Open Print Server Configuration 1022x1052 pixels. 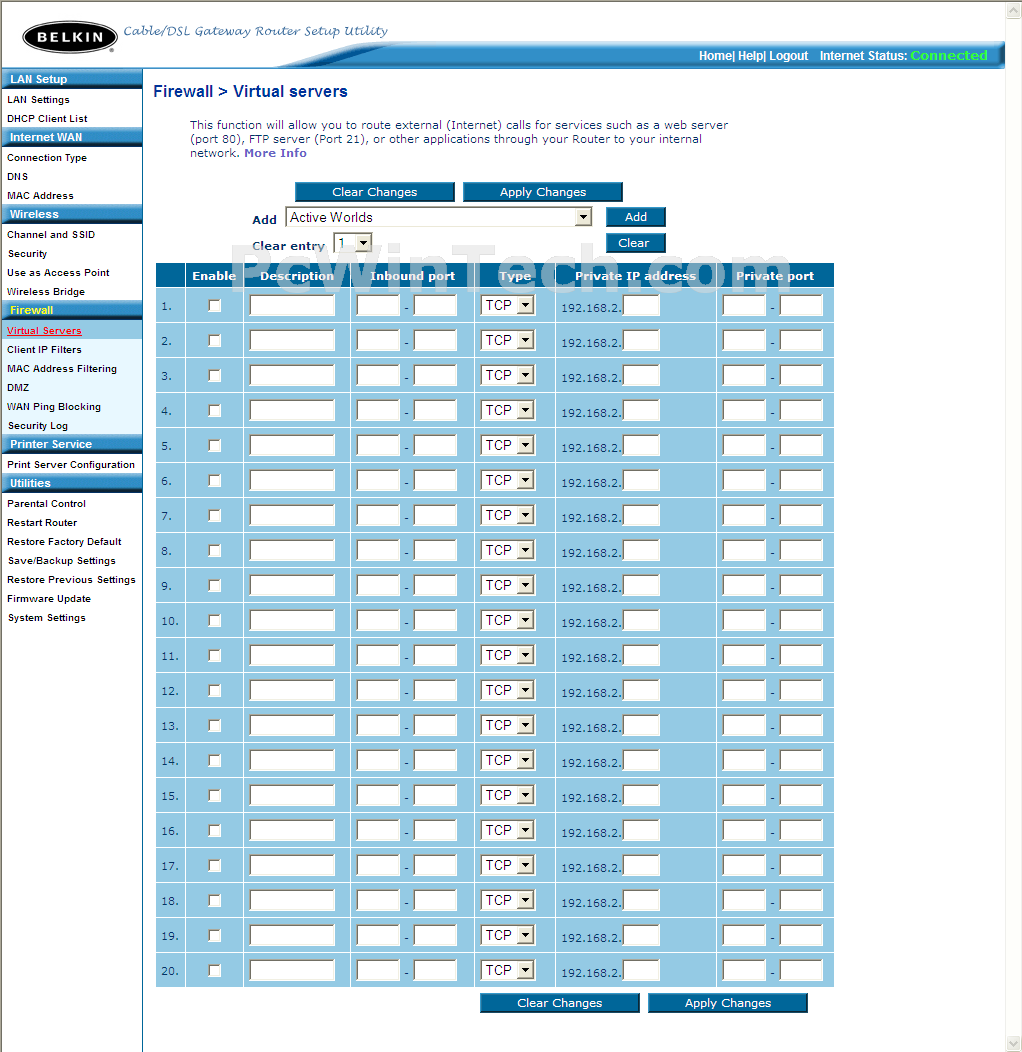click(71, 465)
